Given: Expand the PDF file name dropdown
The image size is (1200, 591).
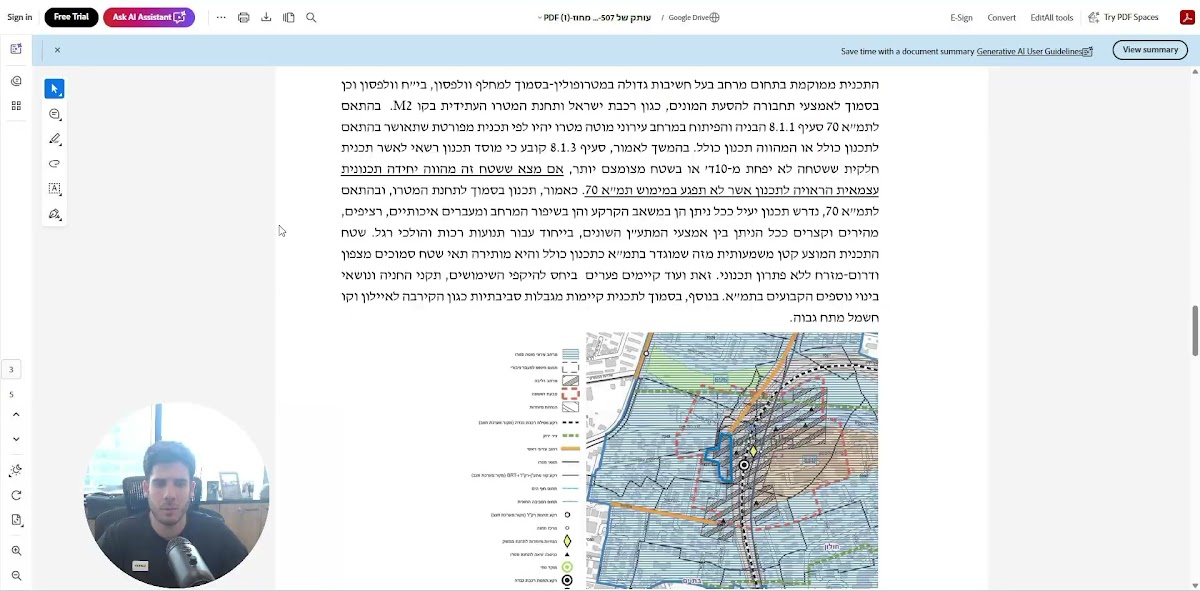Looking at the screenshot, I should tap(540, 17).
